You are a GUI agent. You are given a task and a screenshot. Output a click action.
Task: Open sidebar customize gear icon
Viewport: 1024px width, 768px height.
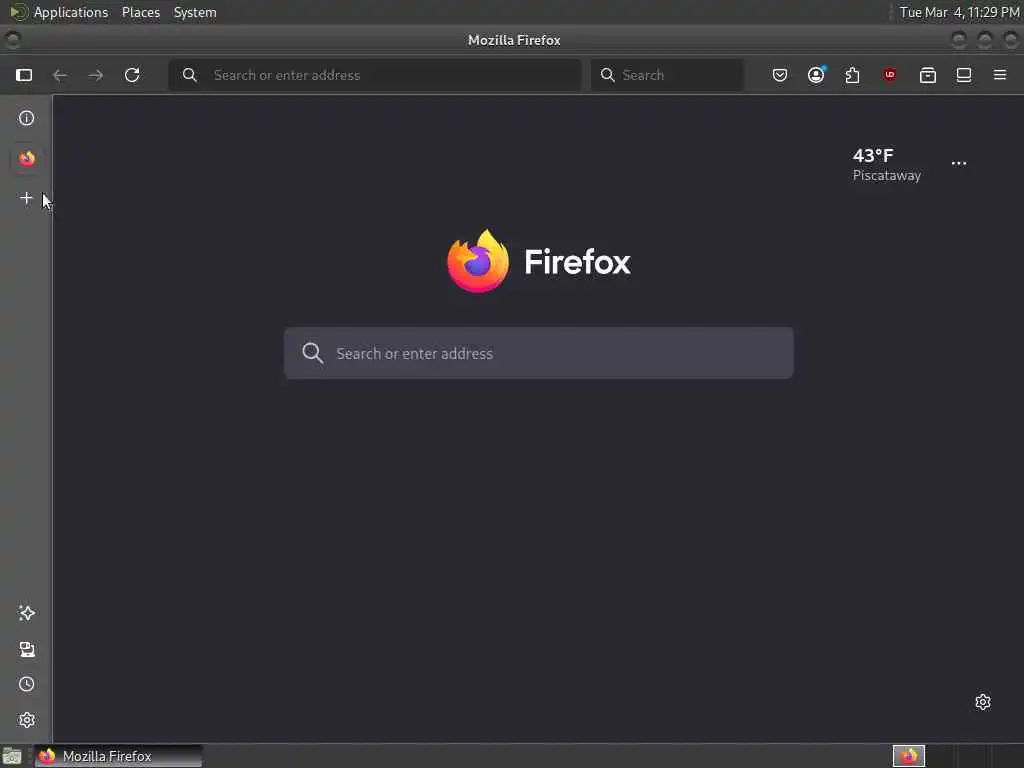click(27, 720)
